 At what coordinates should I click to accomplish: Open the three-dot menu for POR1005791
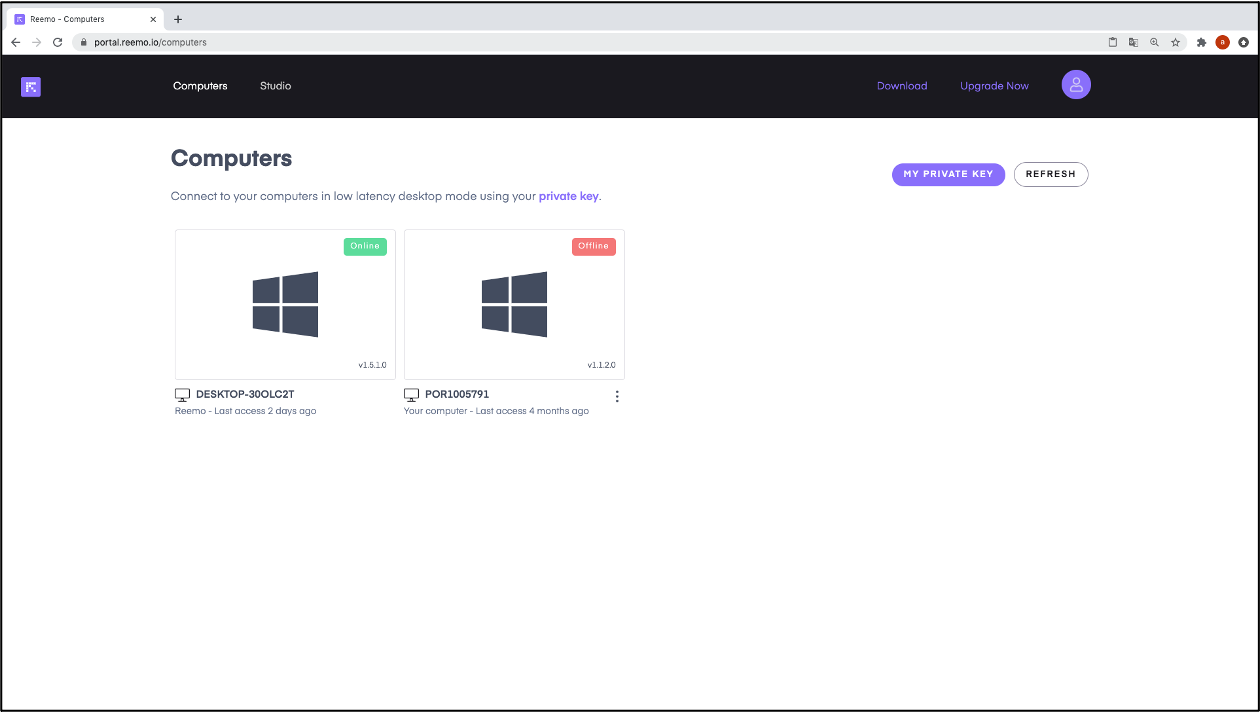(617, 396)
